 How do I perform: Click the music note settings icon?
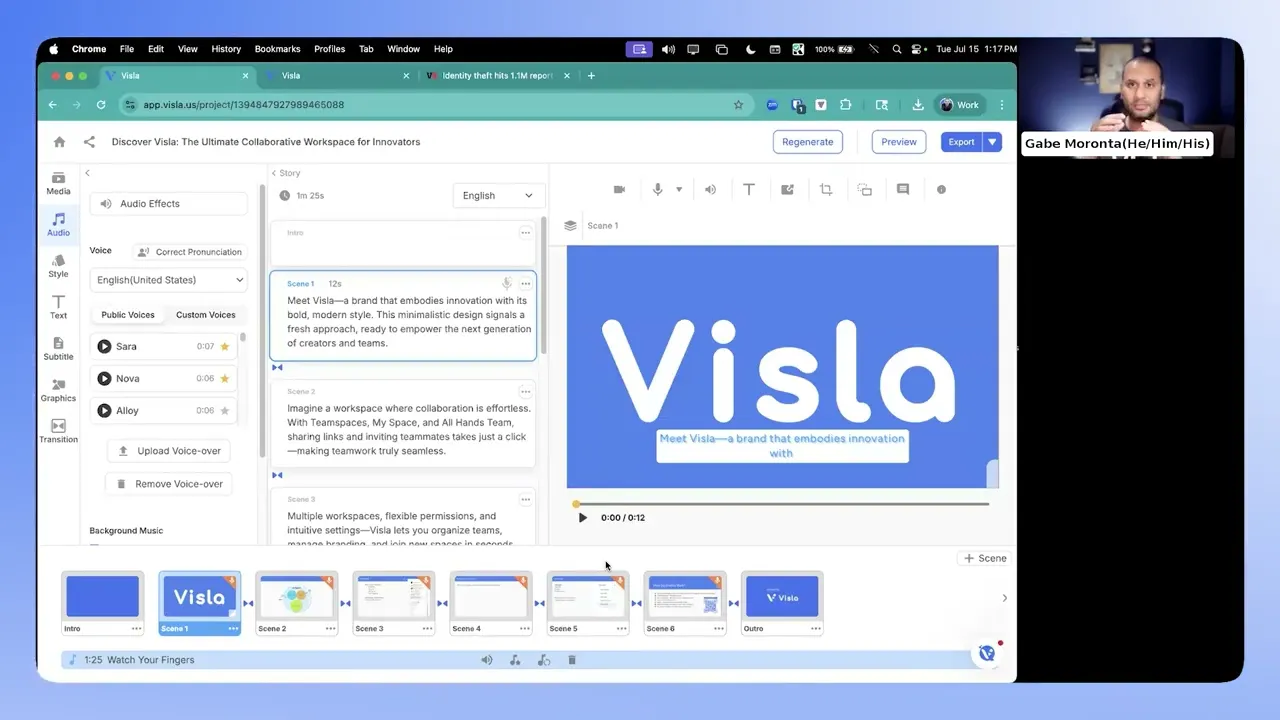pos(543,660)
